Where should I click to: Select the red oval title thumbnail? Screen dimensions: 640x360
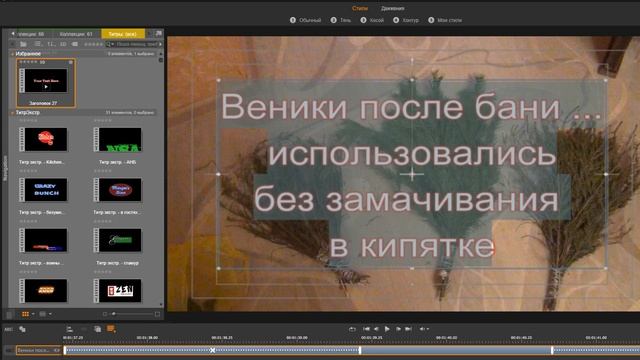point(118,190)
